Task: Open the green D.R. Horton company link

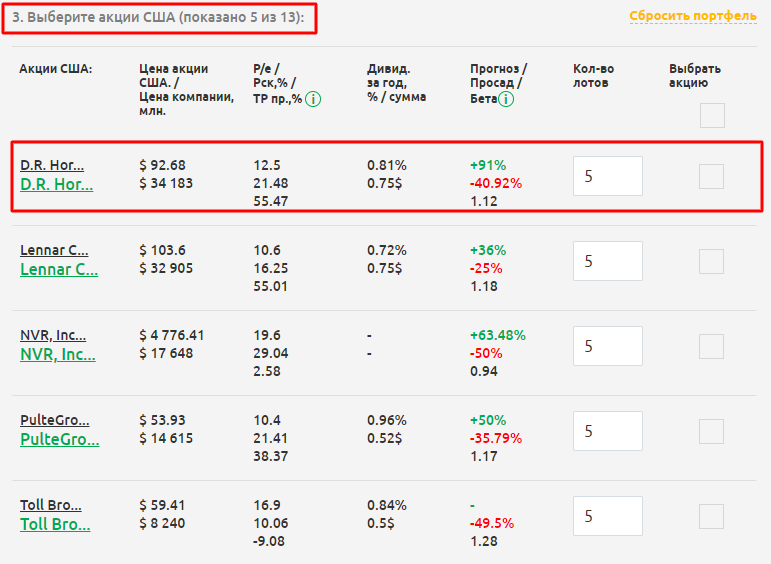Action: click(x=56, y=184)
